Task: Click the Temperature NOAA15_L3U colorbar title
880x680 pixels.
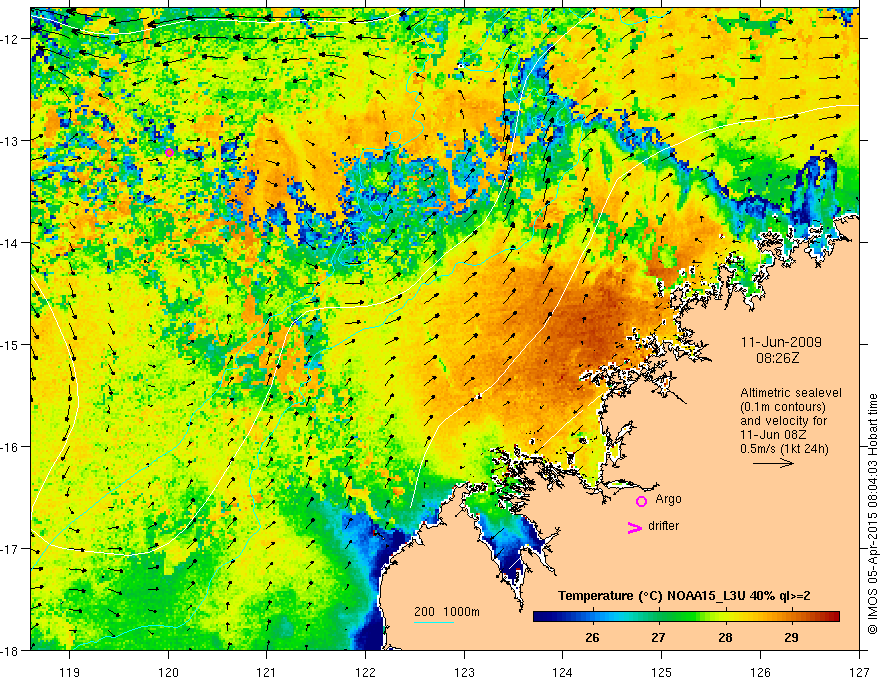Action: [x=684, y=596]
